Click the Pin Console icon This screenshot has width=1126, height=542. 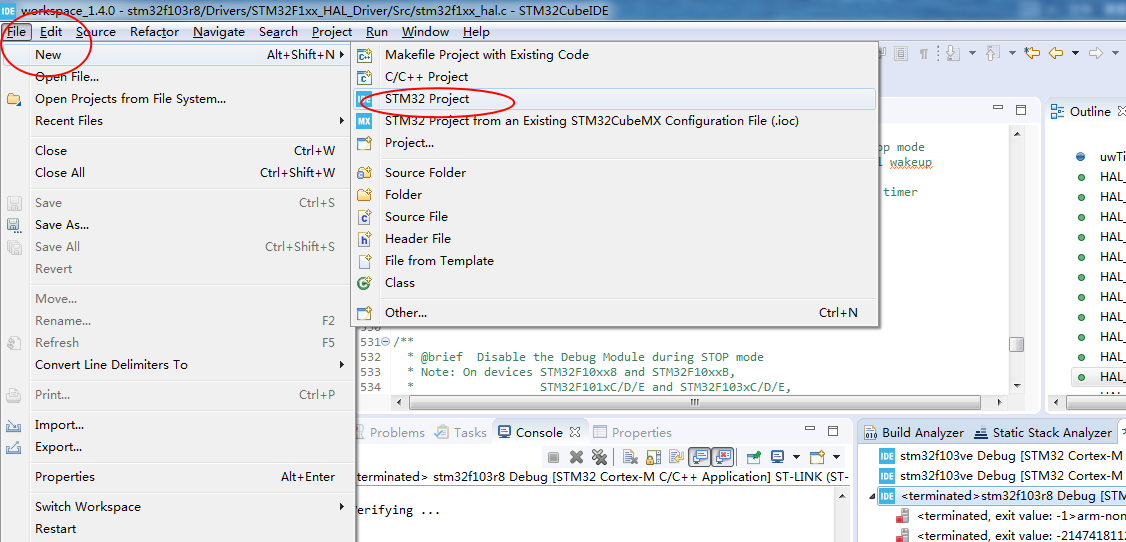point(754,457)
